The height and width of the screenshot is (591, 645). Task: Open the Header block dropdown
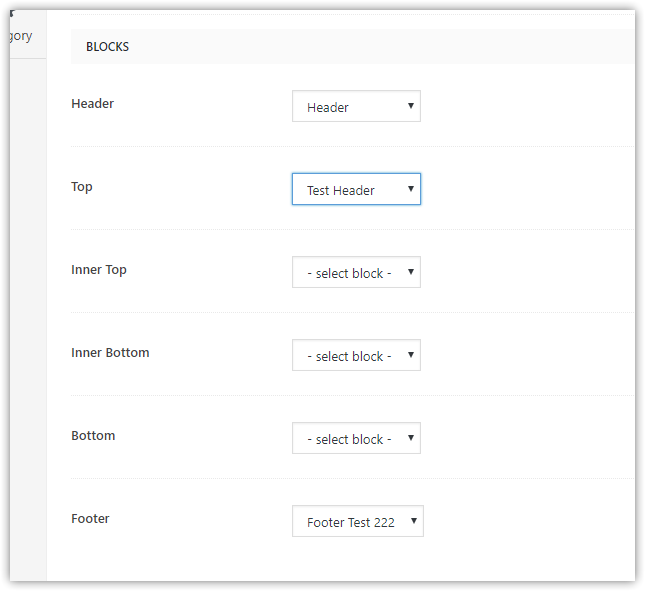[356, 106]
